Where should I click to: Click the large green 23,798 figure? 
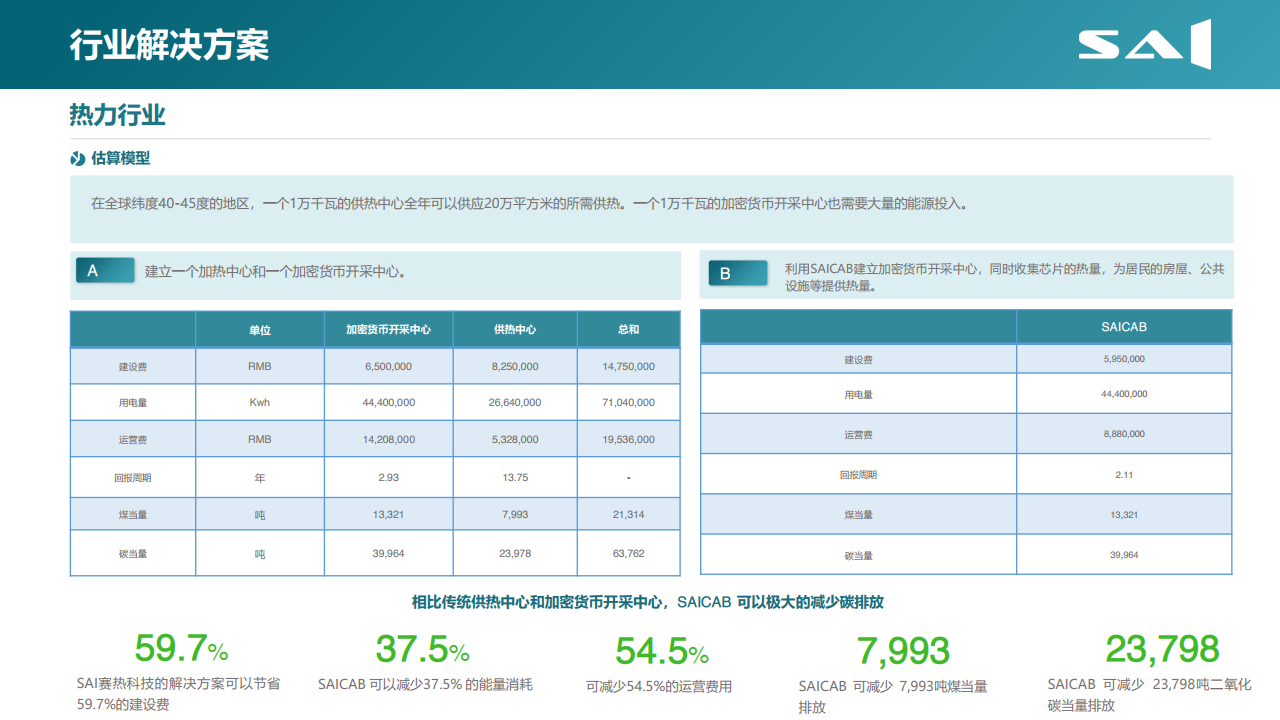1162,649
